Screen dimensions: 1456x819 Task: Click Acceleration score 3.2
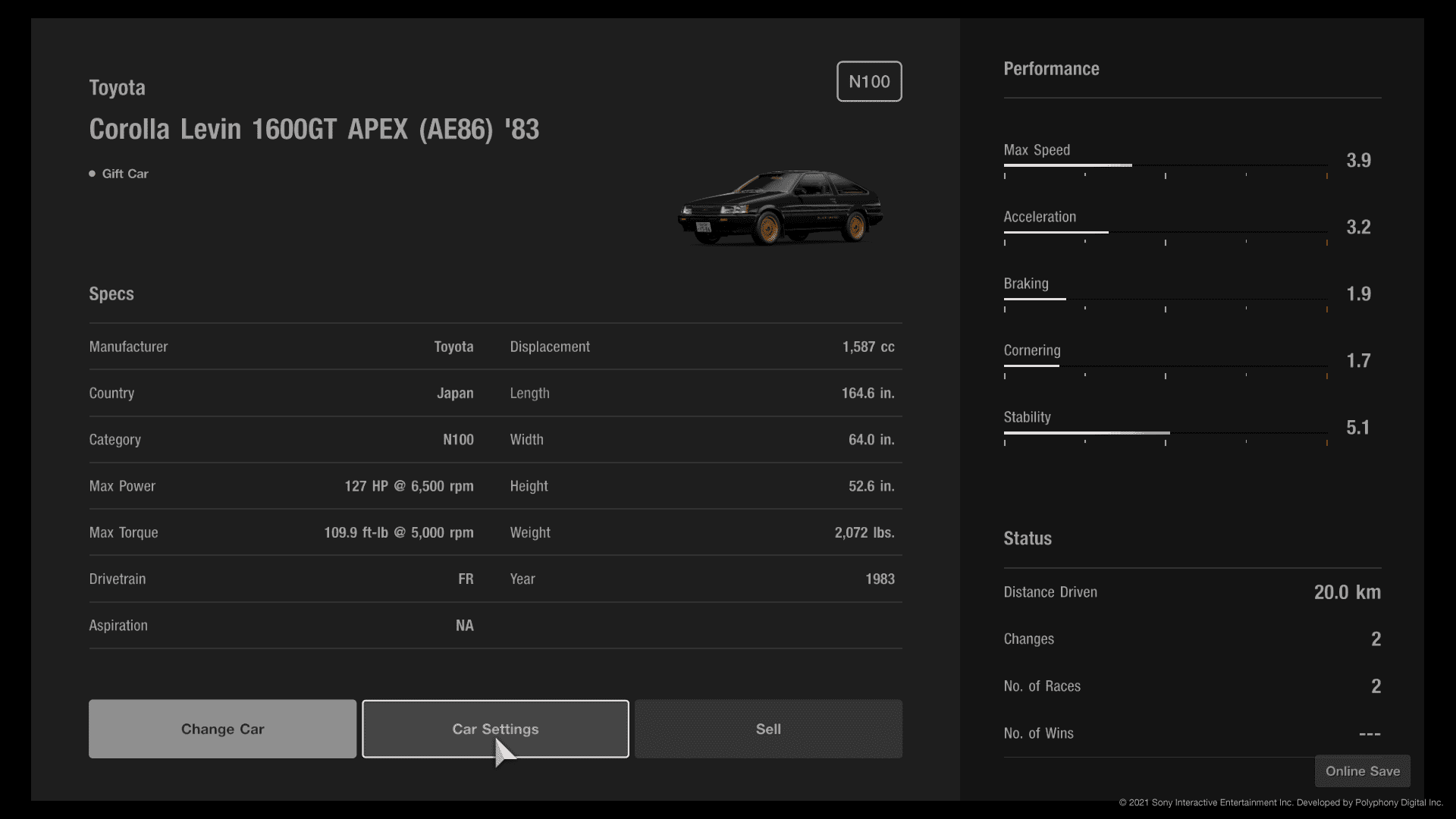point(1358,227)
